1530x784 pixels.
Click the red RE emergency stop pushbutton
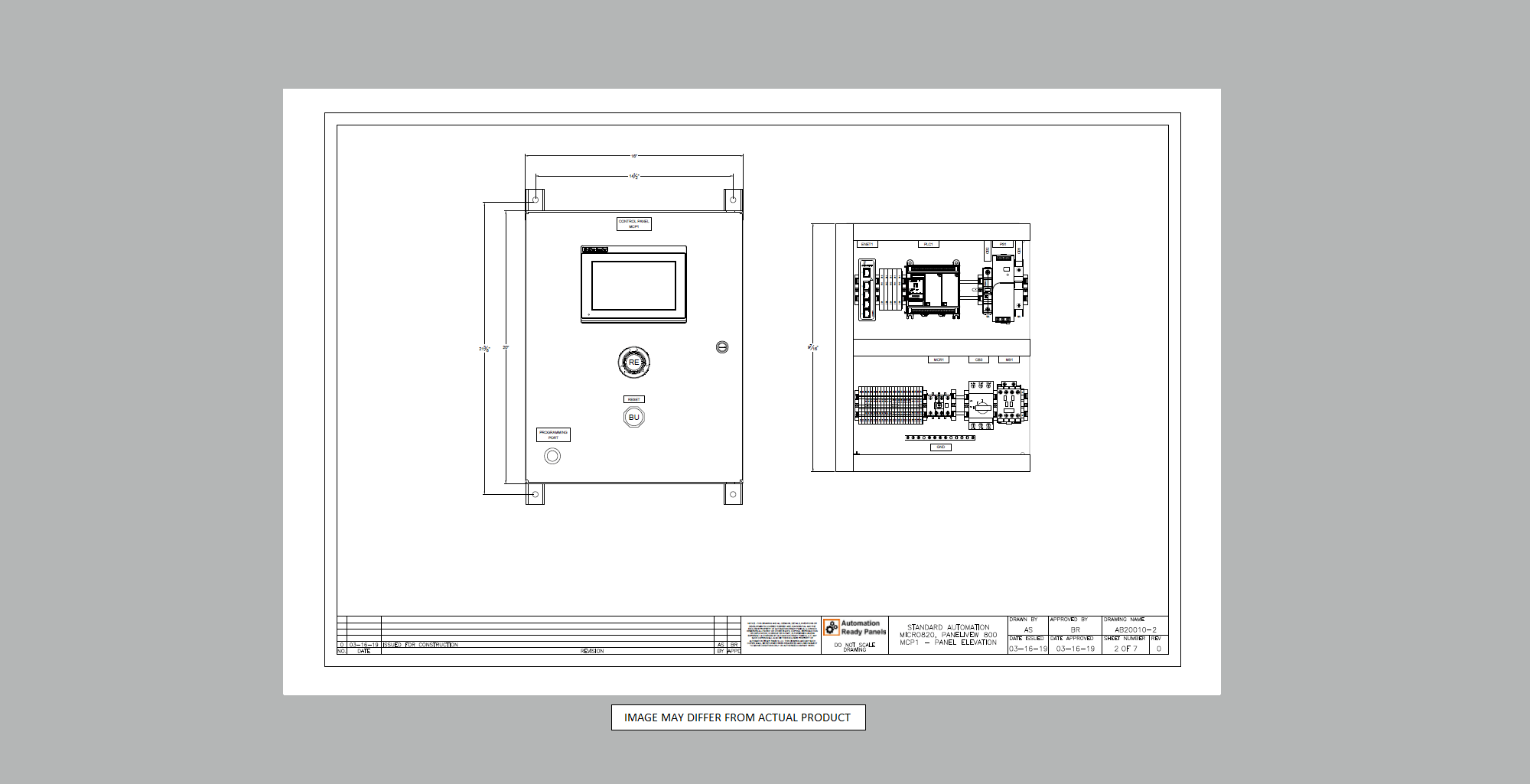click(x=633, y=362)
